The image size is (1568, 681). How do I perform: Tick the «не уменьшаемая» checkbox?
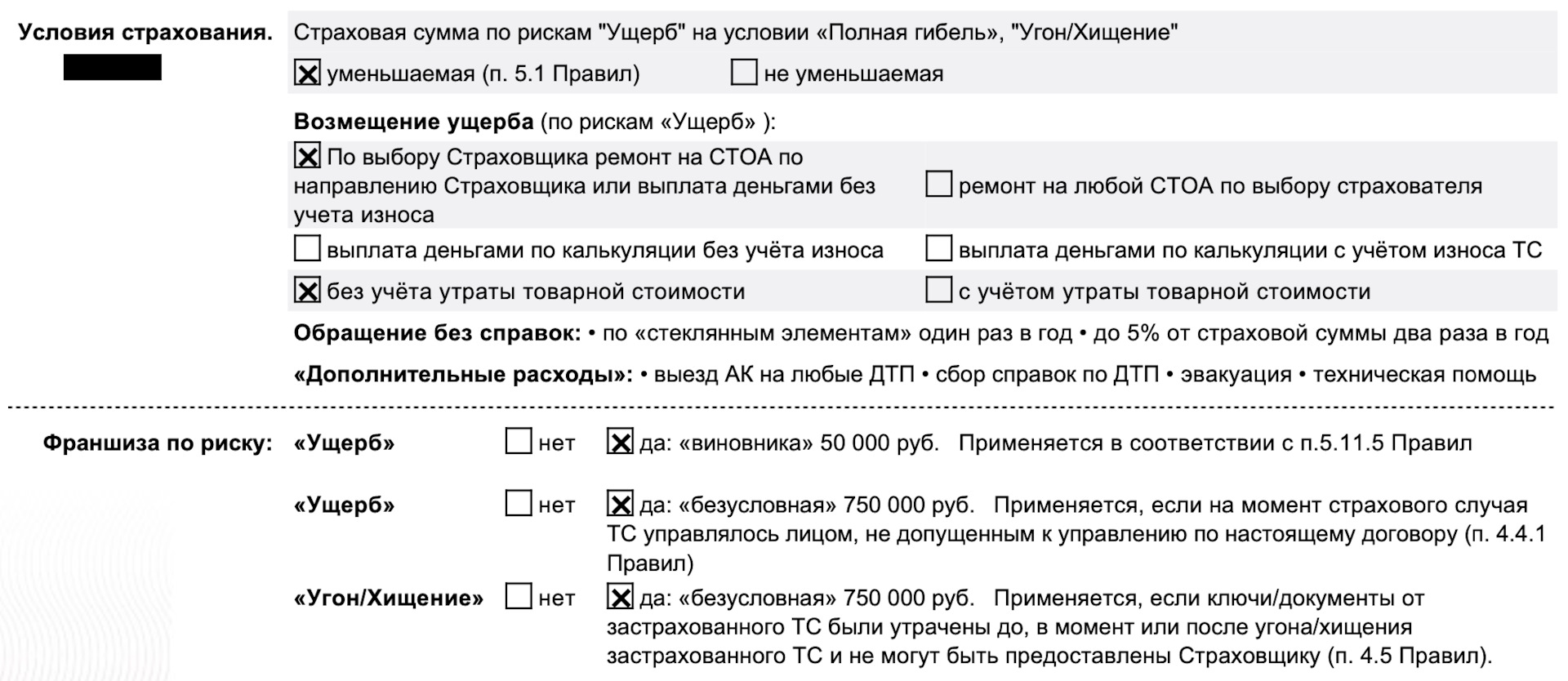point(744,73)
